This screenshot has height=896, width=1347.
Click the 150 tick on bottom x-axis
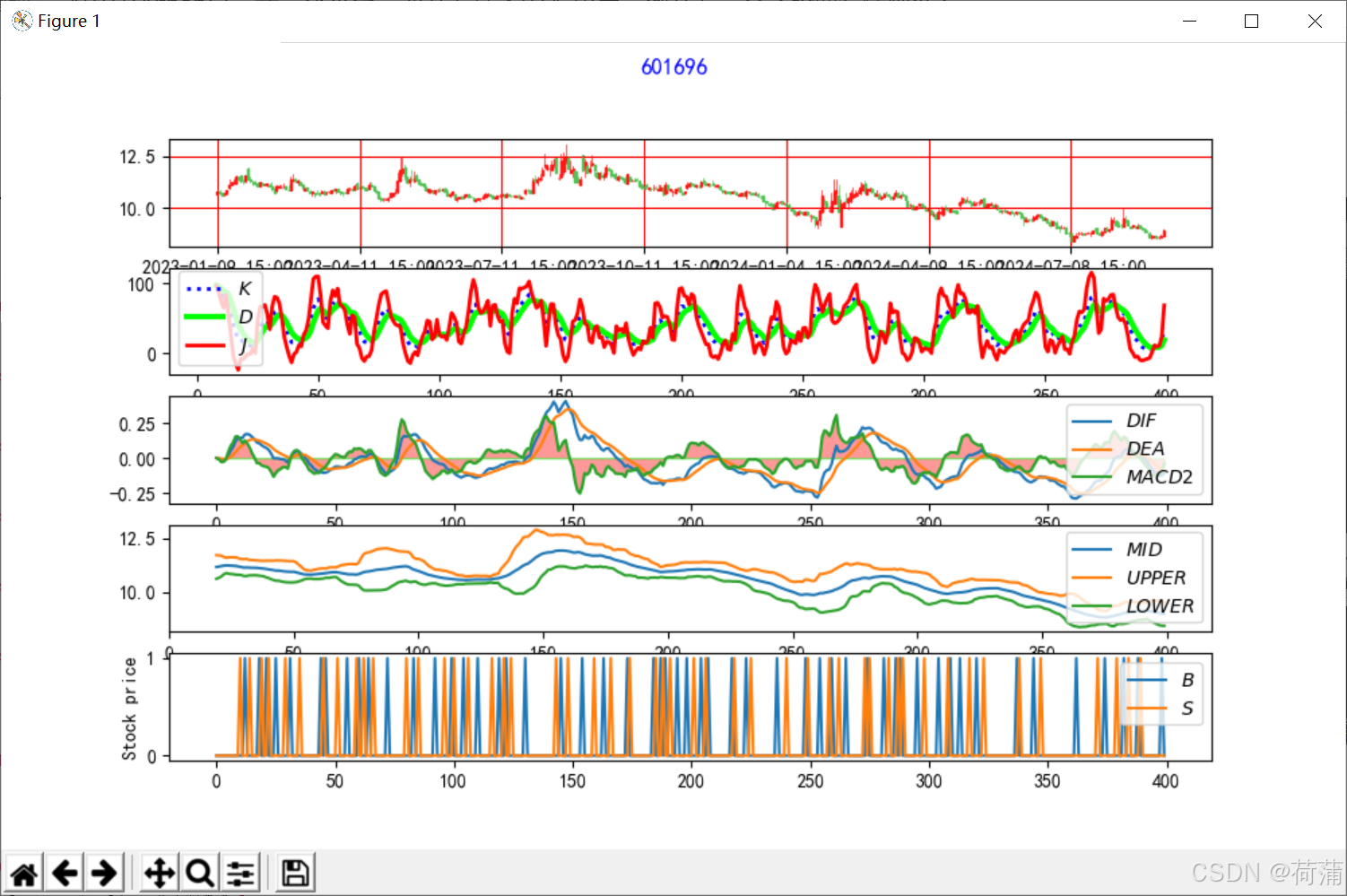[572, 781]
